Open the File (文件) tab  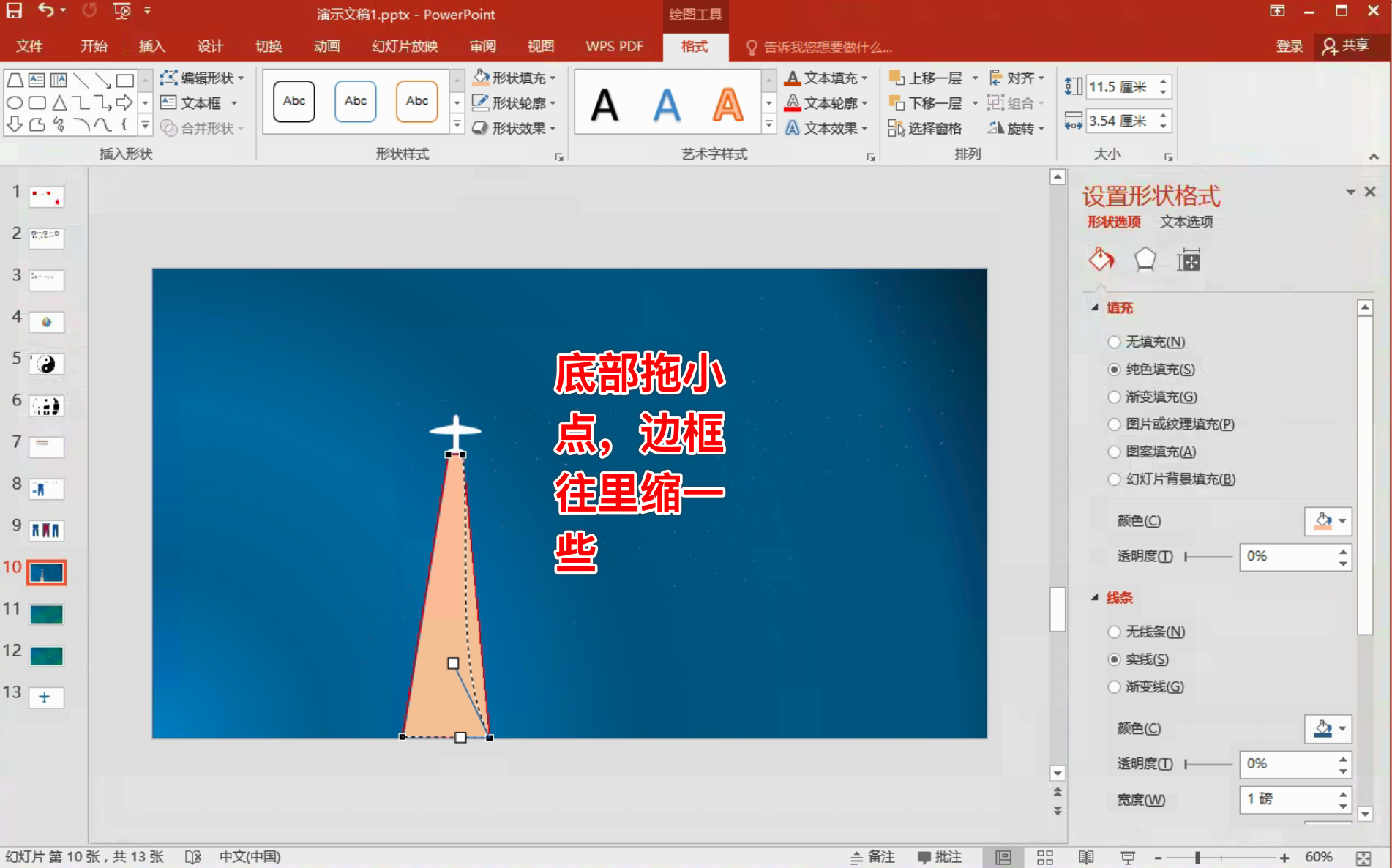29,46
